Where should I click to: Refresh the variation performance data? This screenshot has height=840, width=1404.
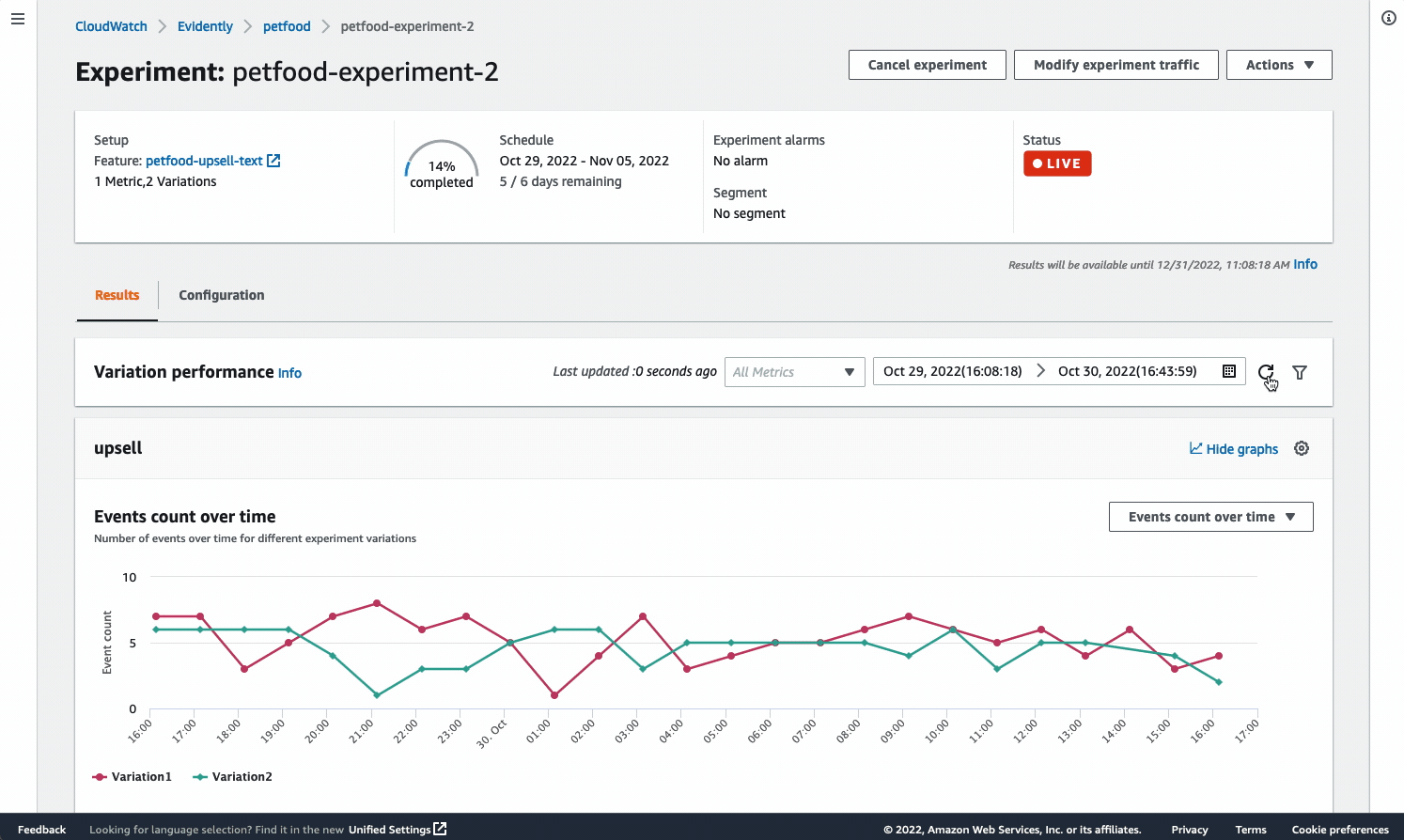click(1266, 371)
